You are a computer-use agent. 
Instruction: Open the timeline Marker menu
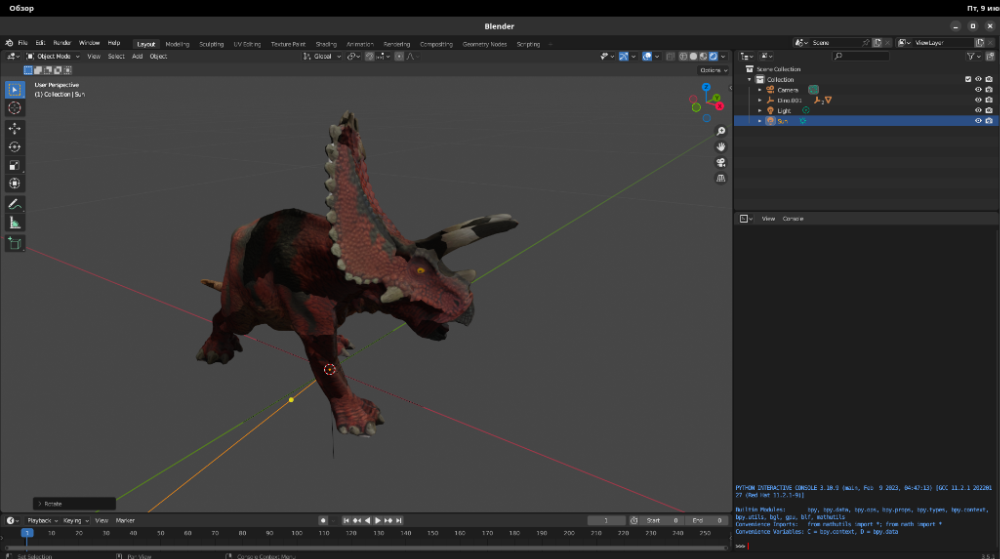[x=125, y=521]
